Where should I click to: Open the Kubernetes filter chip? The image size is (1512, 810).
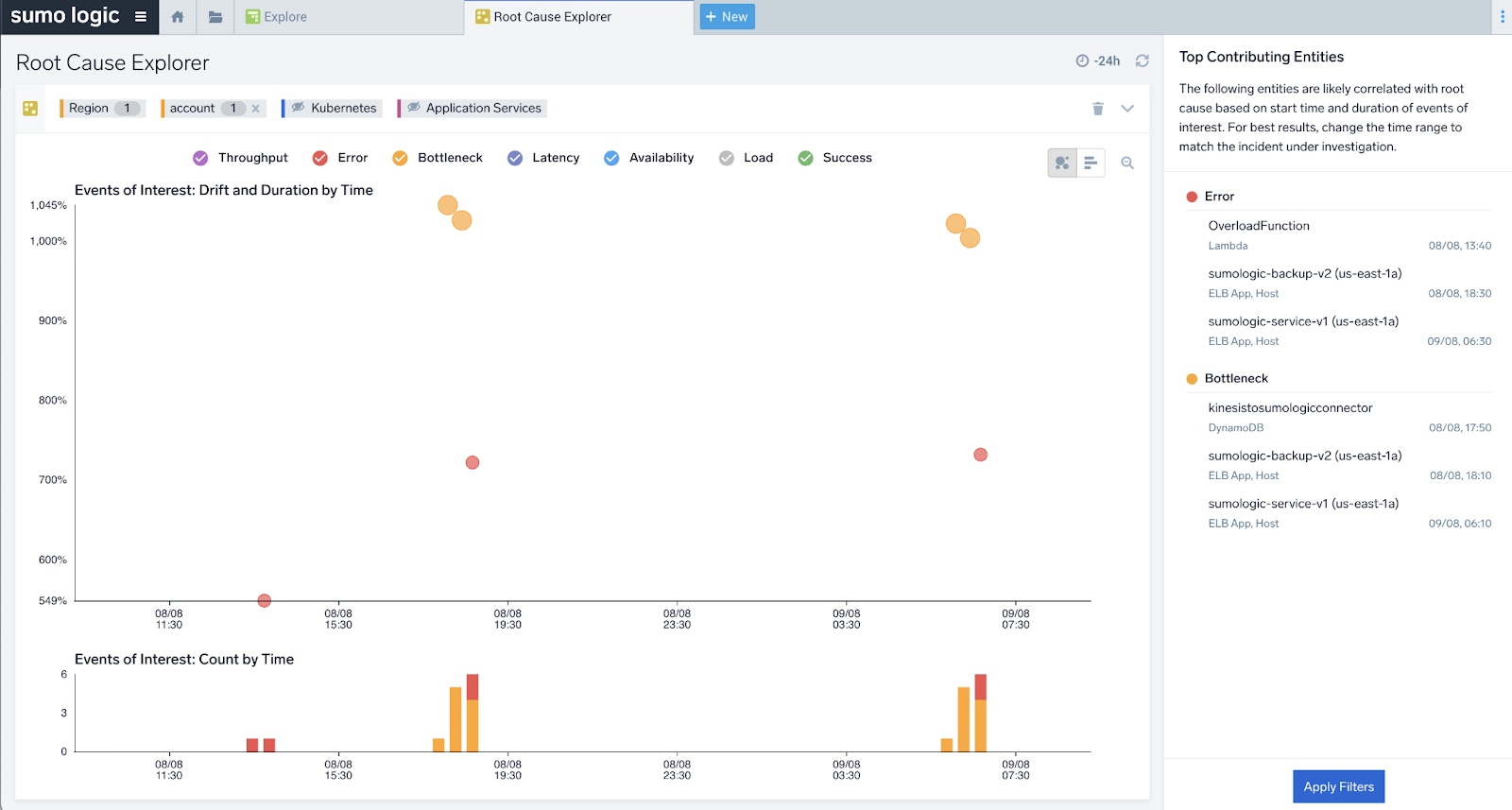point(333,108)
